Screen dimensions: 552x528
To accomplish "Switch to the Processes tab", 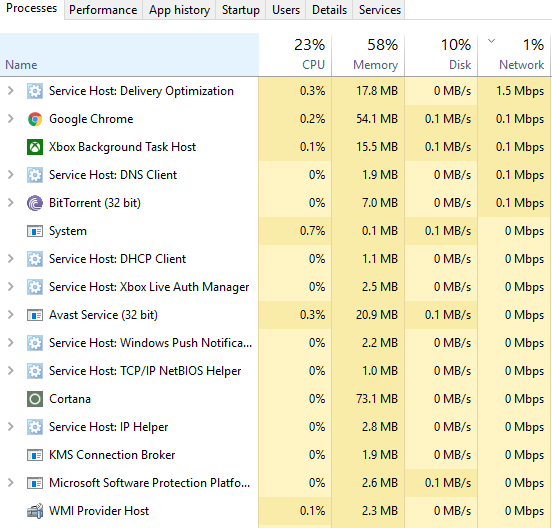I will (x=32, y=8).
